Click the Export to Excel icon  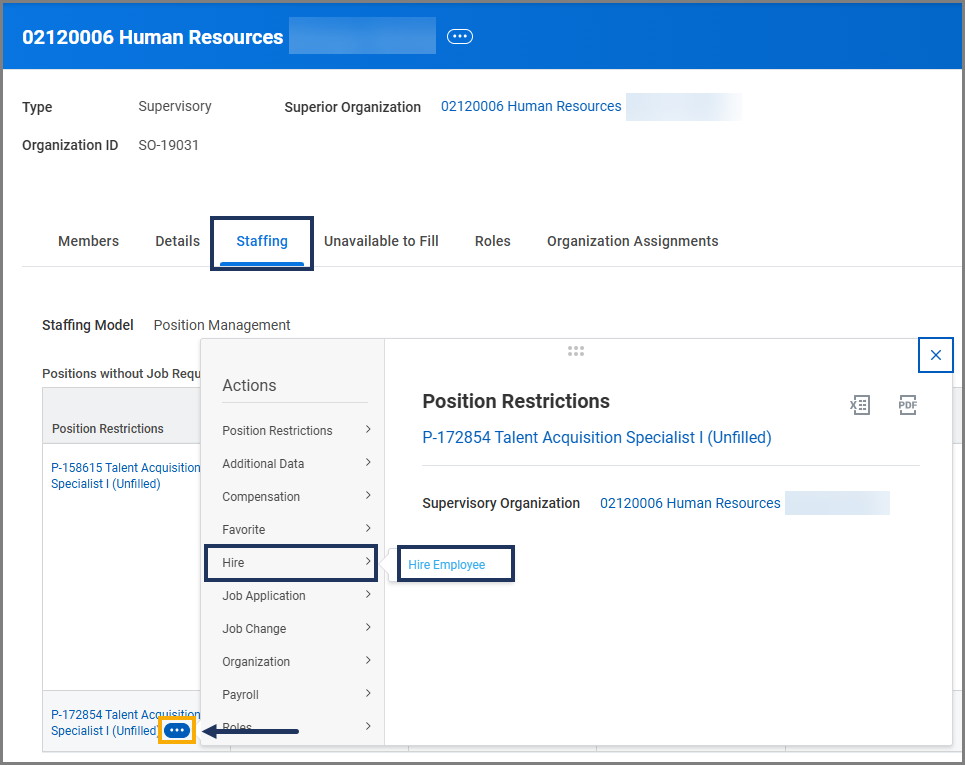[x=859, y=405]
